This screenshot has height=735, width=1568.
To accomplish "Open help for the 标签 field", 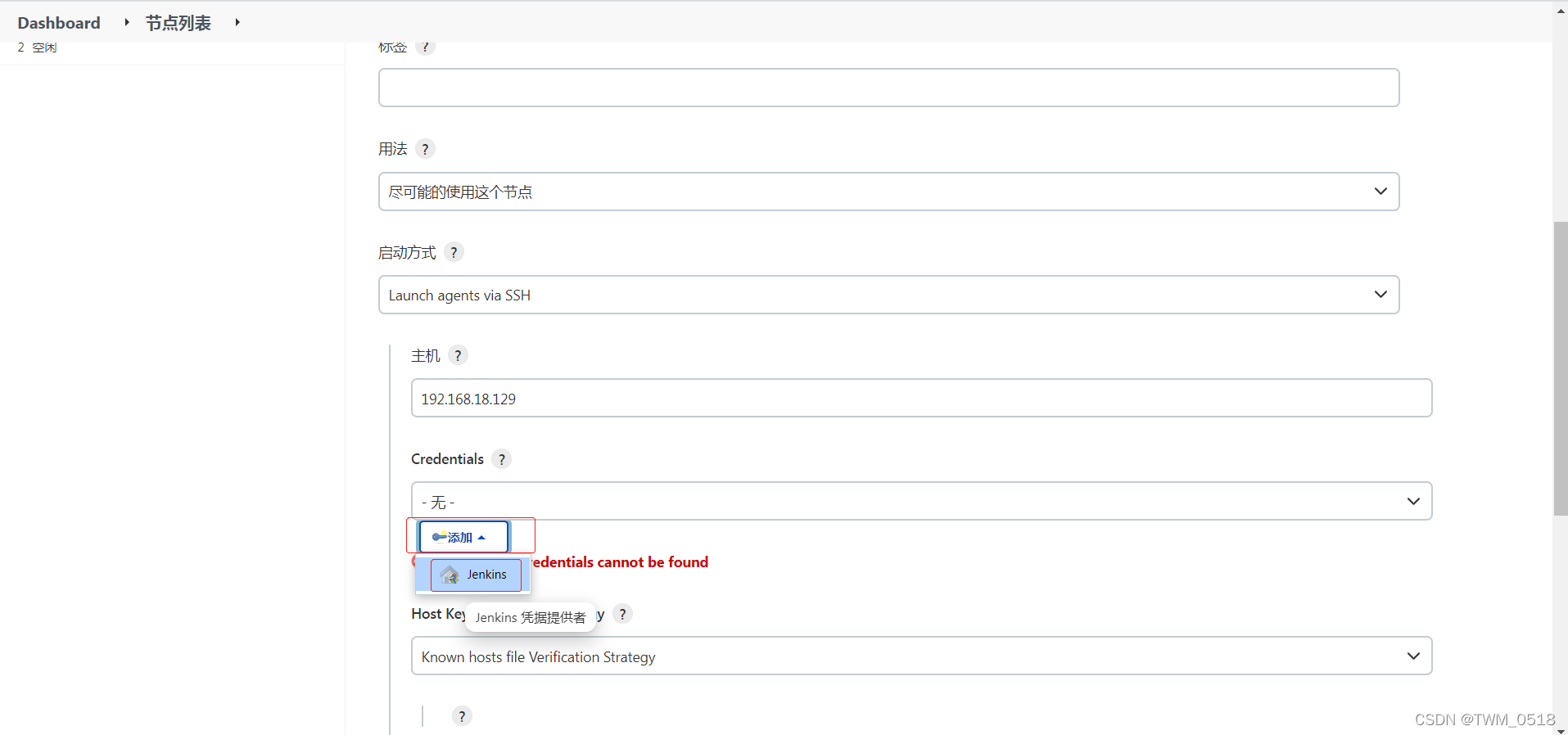I will (425, 47).
